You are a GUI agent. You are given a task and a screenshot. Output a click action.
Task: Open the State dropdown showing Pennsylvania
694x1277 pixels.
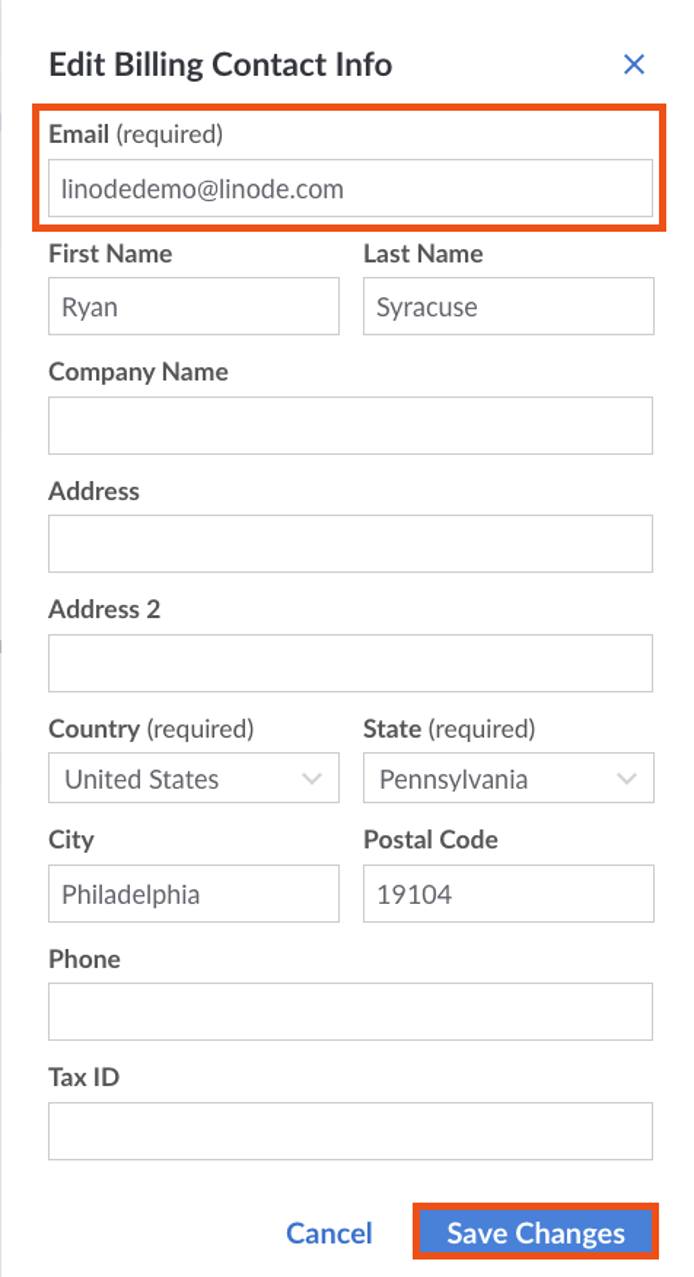pyautogui.click(x=495, y=779)
